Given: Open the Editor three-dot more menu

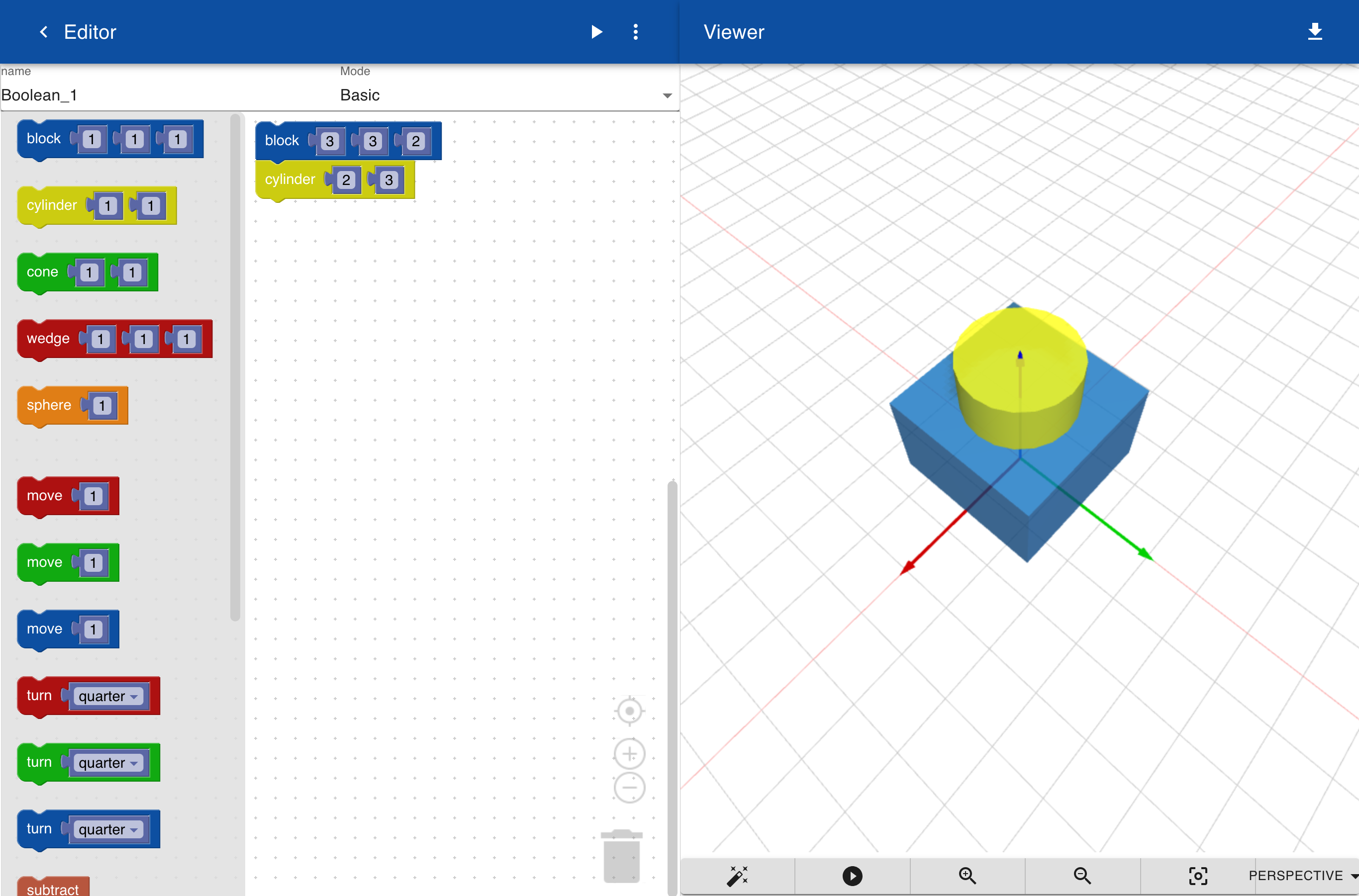Looking at the screenshot, I should click(635, 32).
